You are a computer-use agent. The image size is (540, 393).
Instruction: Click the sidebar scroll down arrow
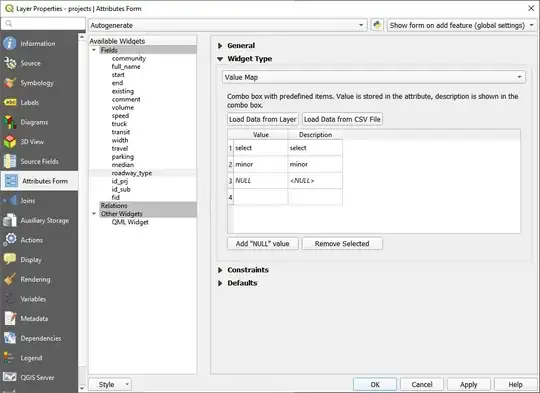[82, 388]
